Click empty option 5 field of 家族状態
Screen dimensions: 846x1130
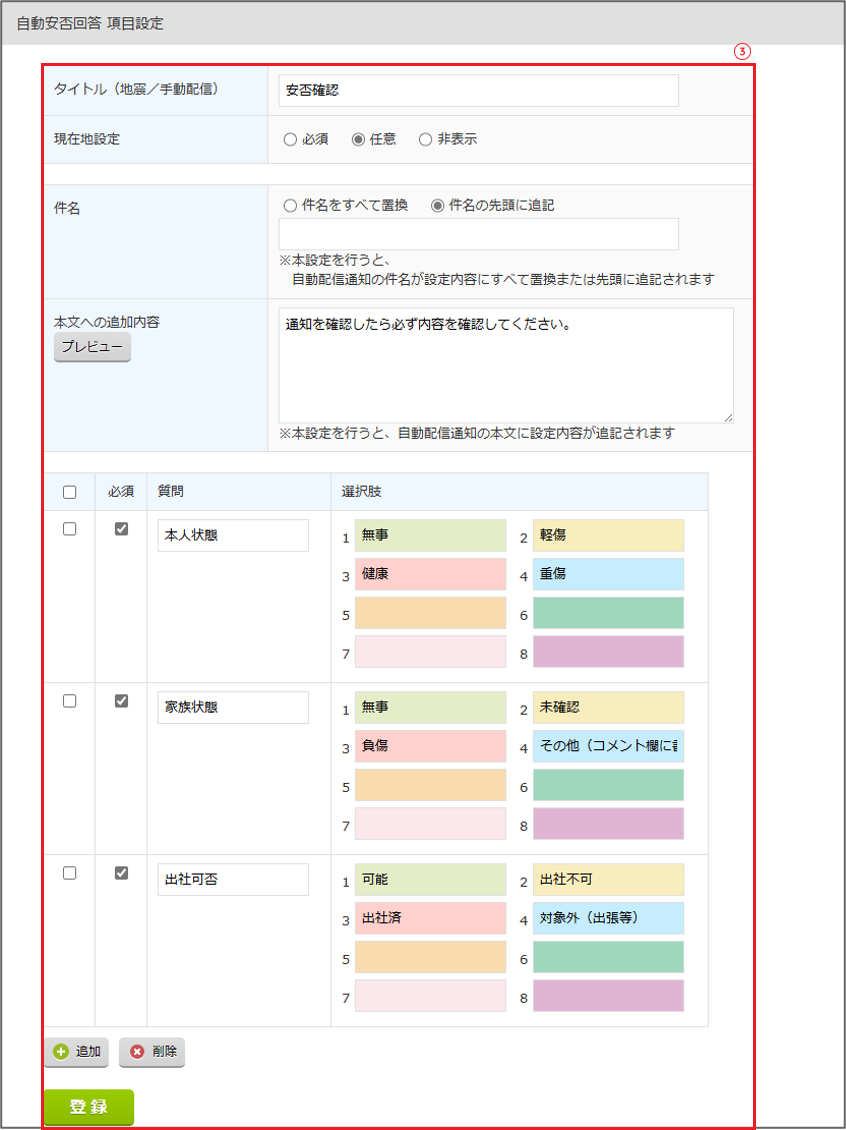tap(431, 786)
